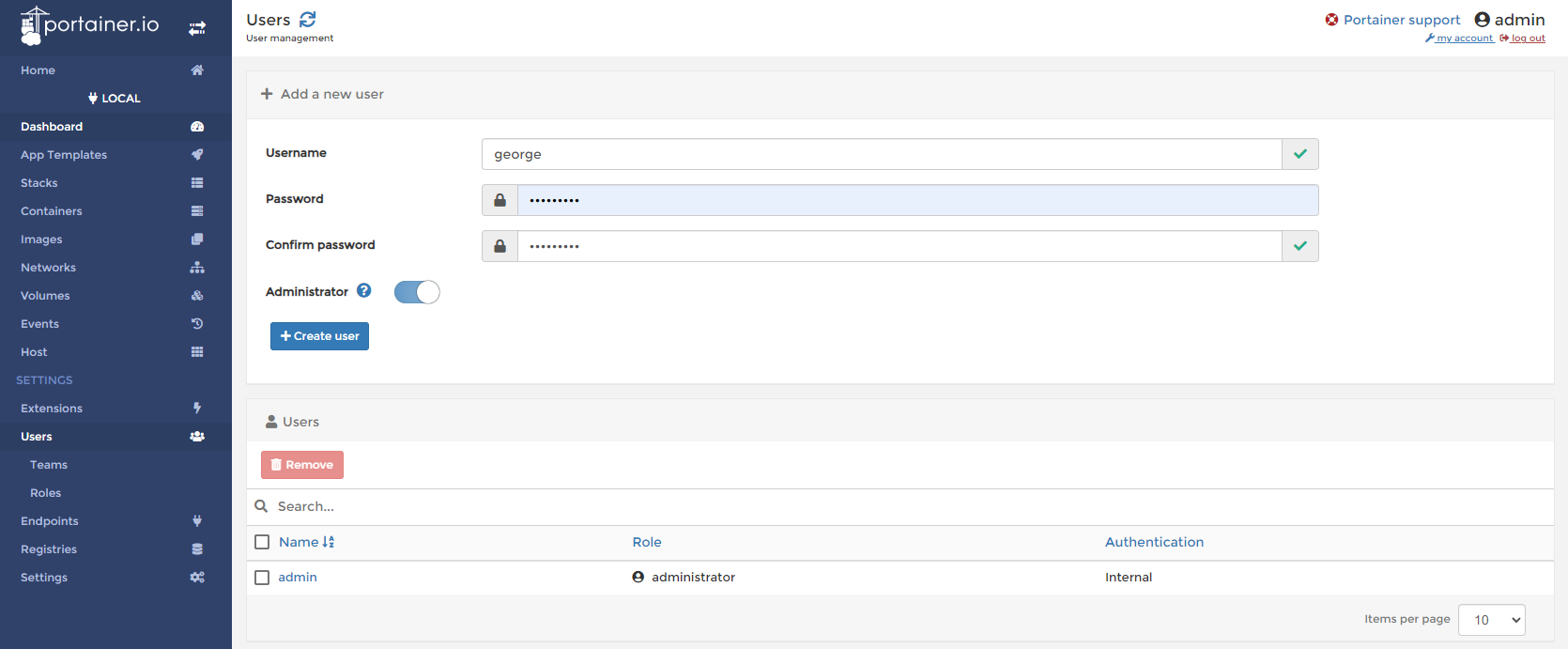Click the Networks sitemap icon
The image size is (1568, 649).
197,268
